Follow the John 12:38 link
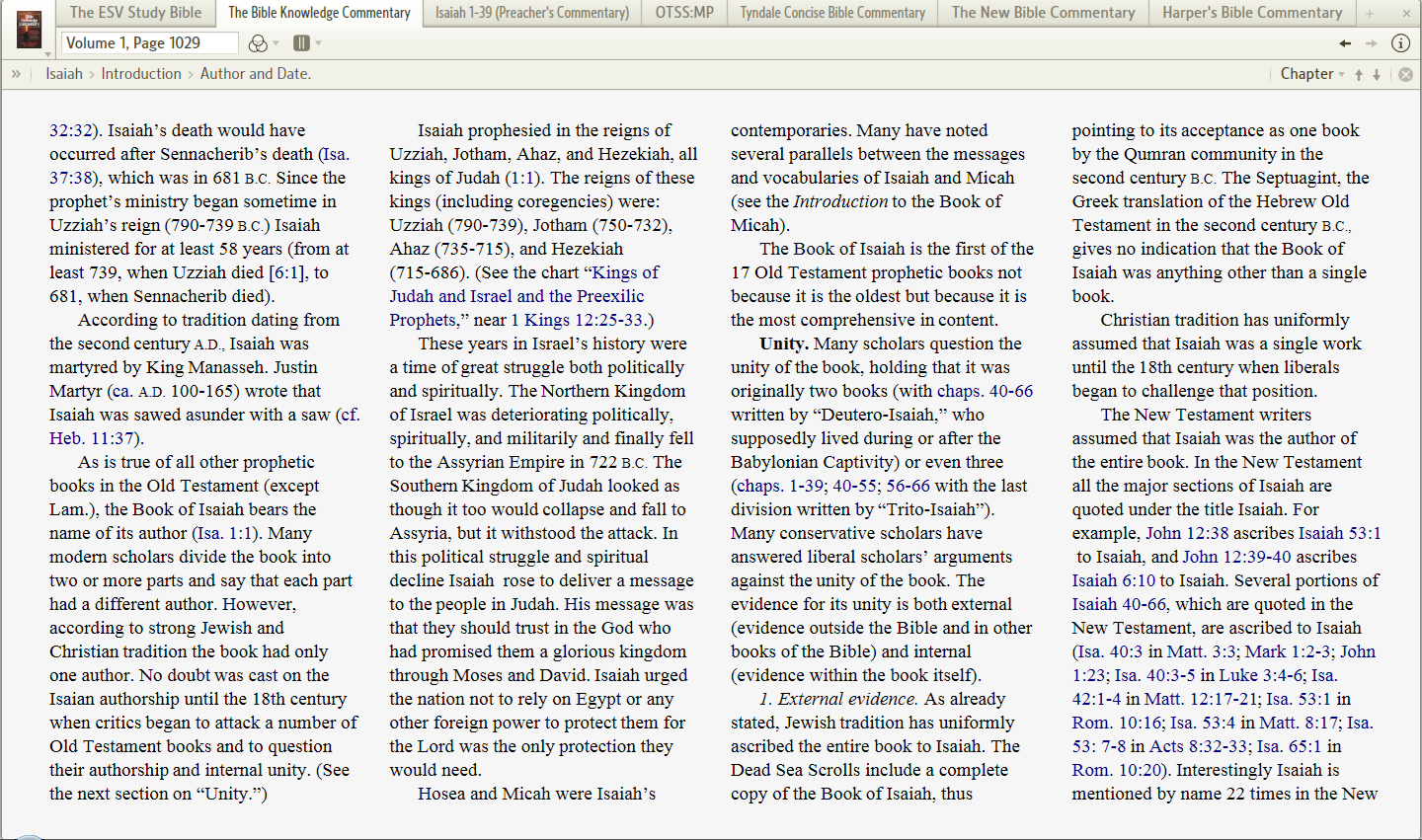Image resolution: width=1422 pixels, height=840 pixels. 1187,533
